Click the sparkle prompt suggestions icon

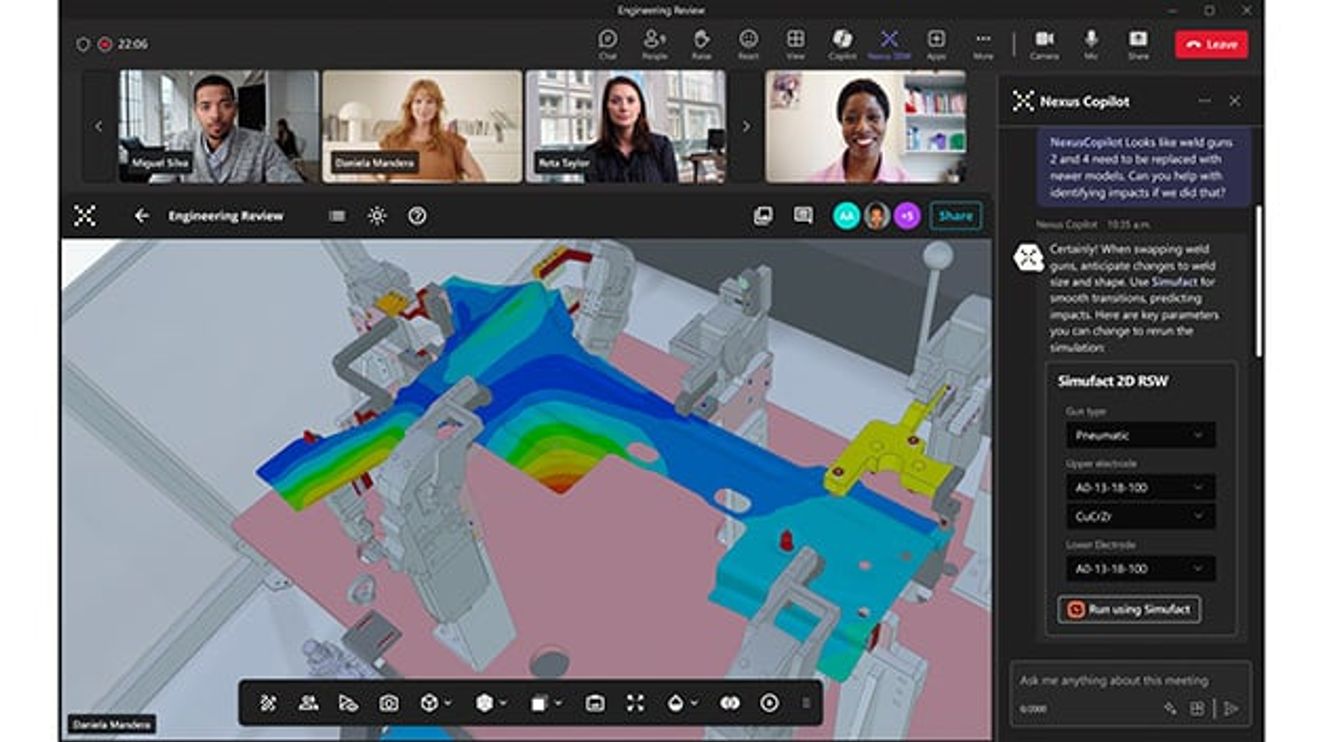(x=1170, y=708)
